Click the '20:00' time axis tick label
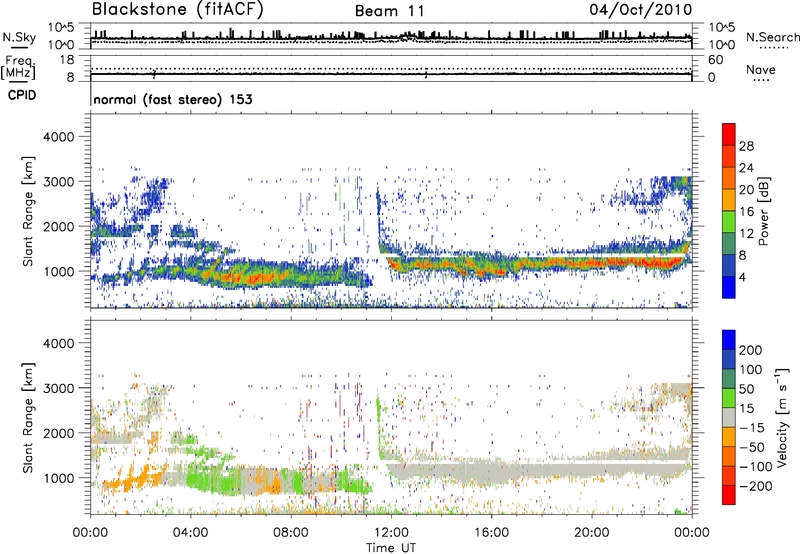 pyautogui.click(x=591, y=533)
